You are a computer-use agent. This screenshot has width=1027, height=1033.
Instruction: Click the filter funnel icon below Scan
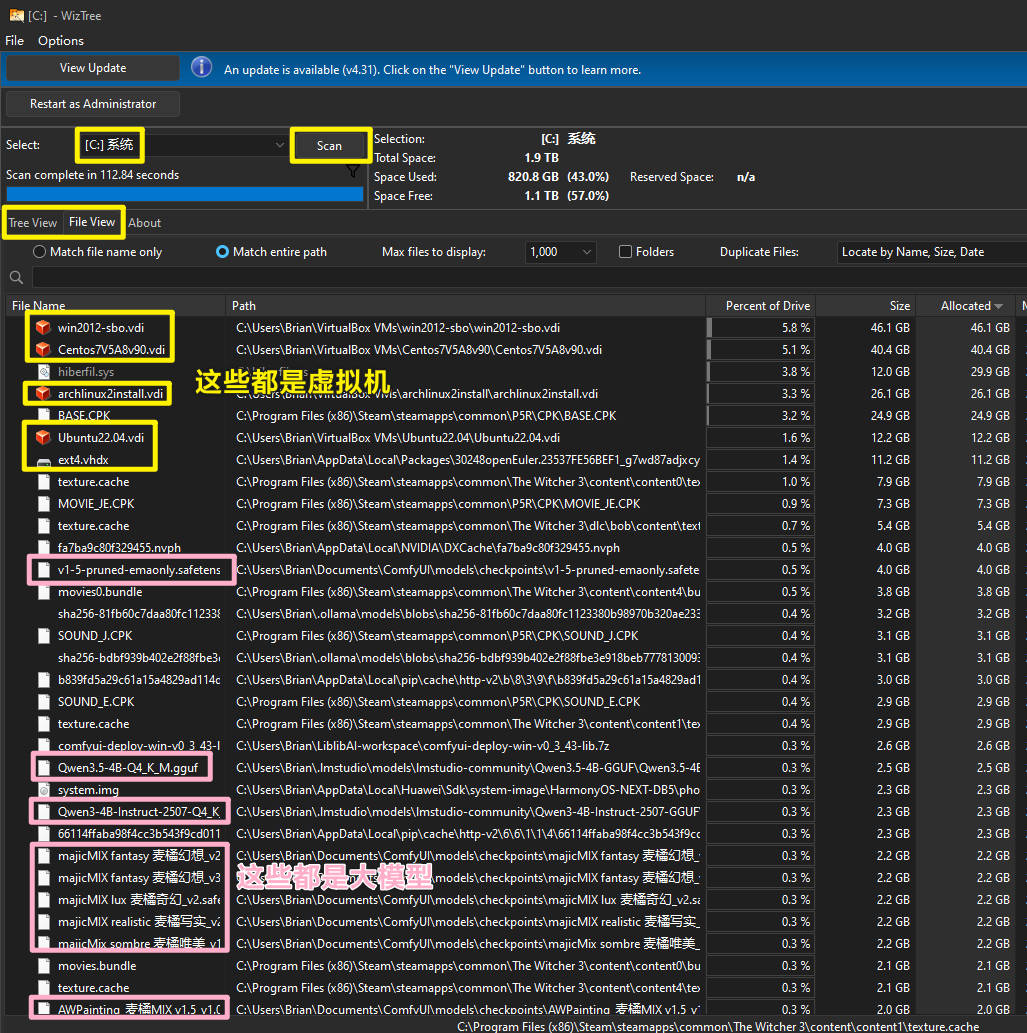(353, 172)
